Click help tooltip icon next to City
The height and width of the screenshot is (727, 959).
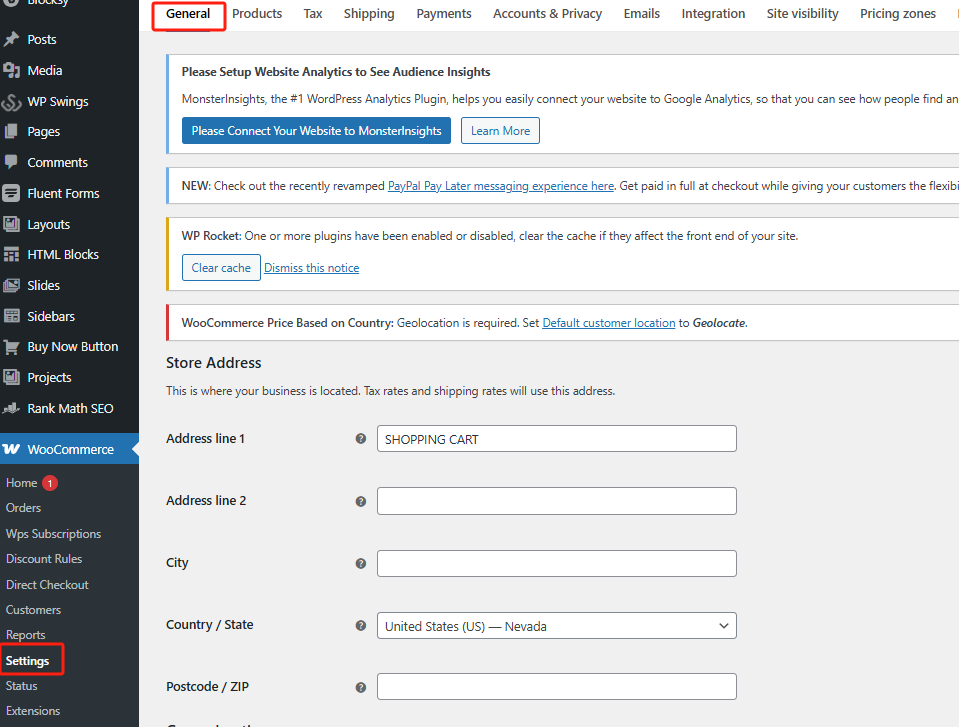(361, 563)
